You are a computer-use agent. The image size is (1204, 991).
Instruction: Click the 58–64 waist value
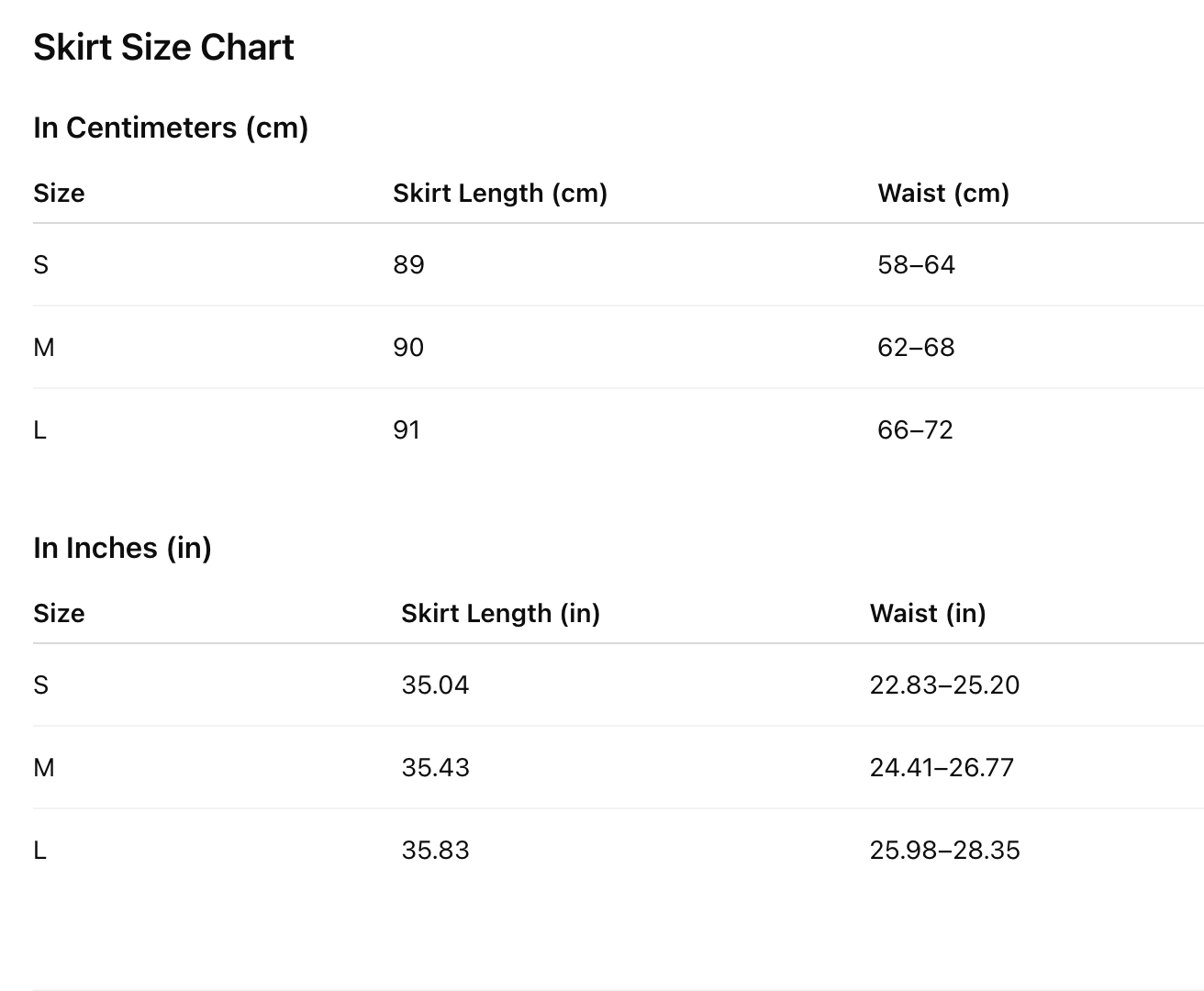(x=916, y=265)
